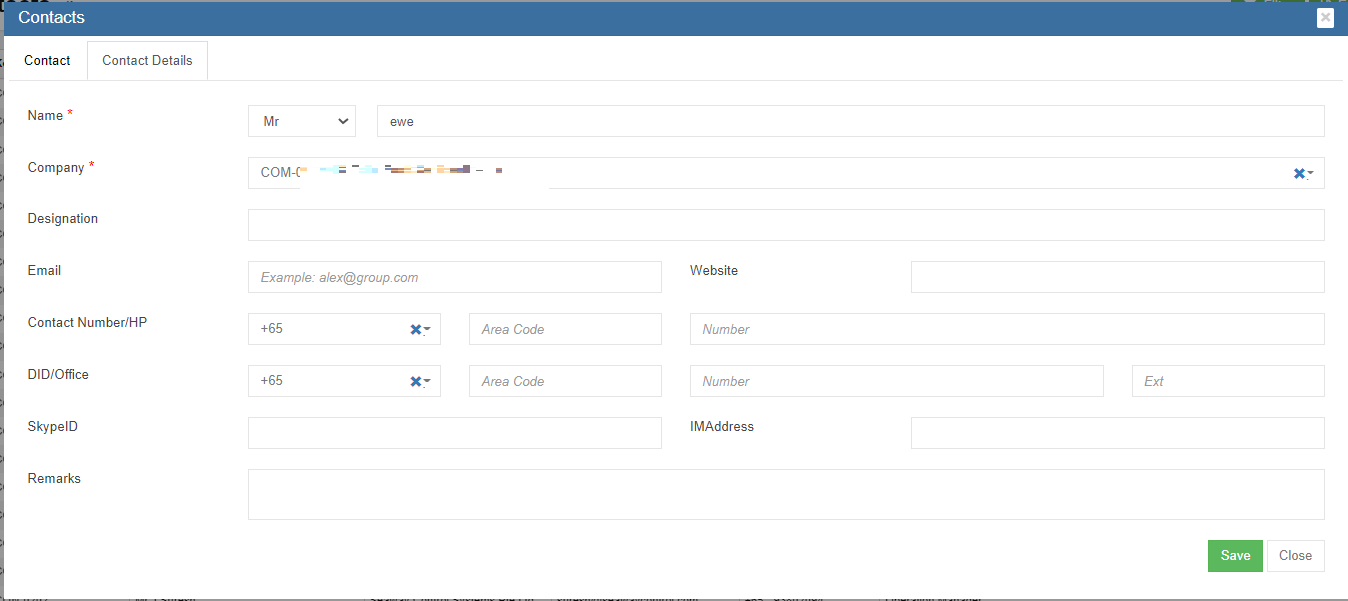
Task: Click the Name text field
Action: [850, 121]
